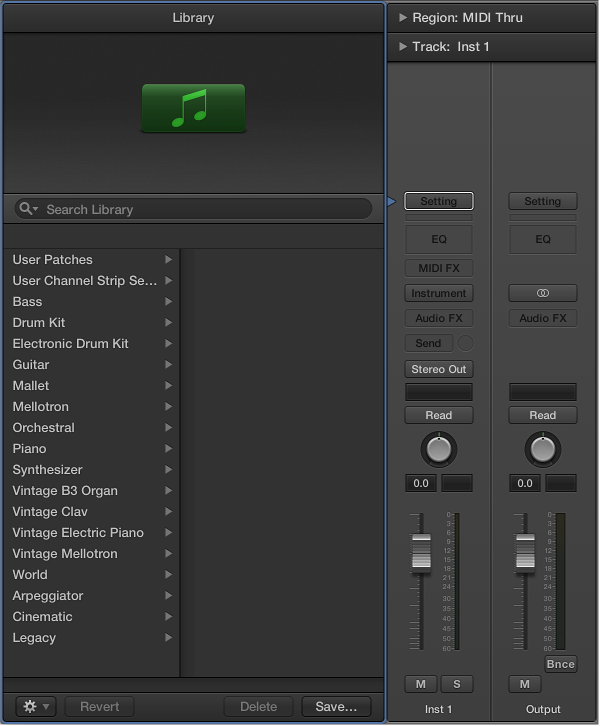
Task: Open the Stereo Out output menu
Action: coord(439,369)
